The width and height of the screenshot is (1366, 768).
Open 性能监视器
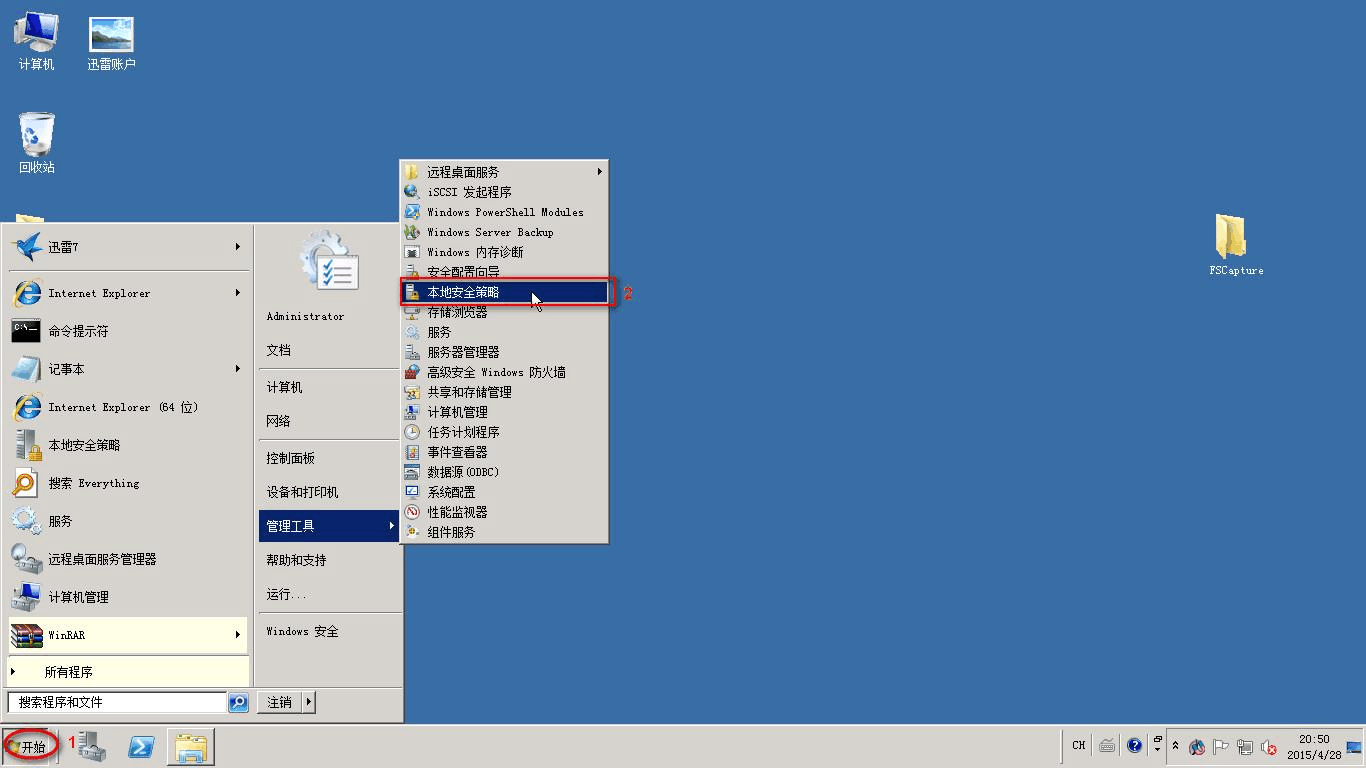pyautogui.click(x=504, y=512)
